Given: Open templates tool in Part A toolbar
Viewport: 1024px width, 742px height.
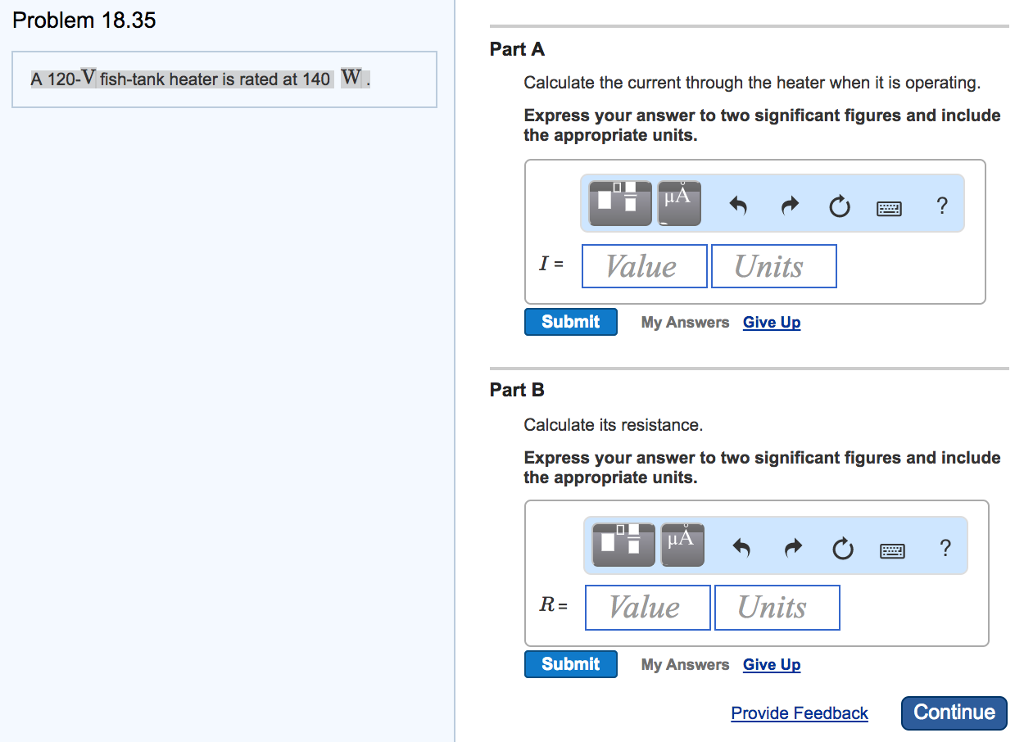Looking at the screenshot, I should pos(620,203).
